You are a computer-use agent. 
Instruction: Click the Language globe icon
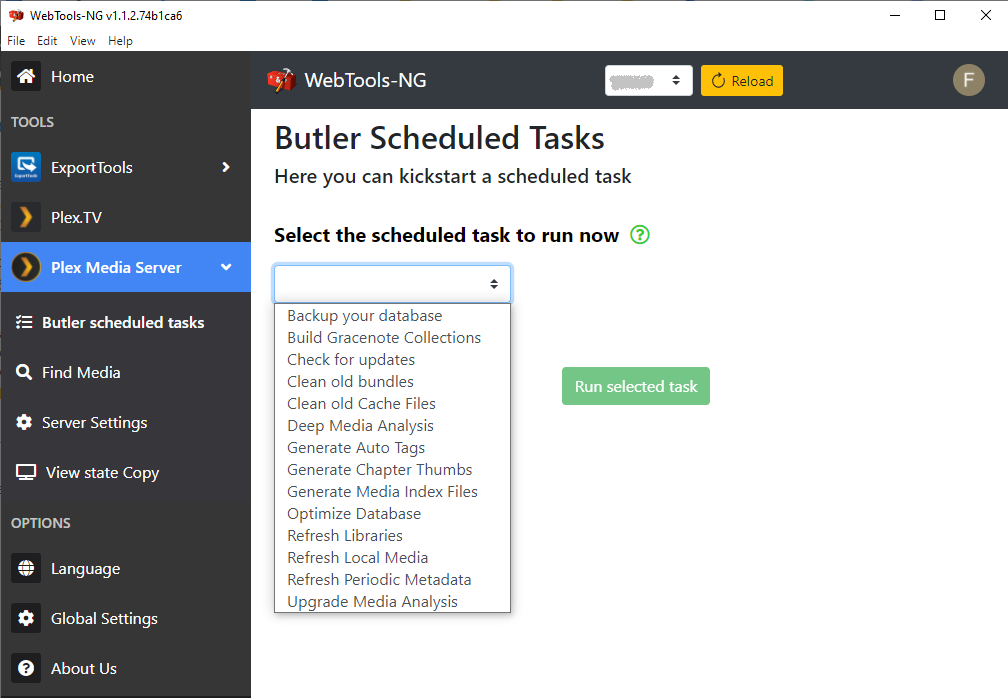26,568
